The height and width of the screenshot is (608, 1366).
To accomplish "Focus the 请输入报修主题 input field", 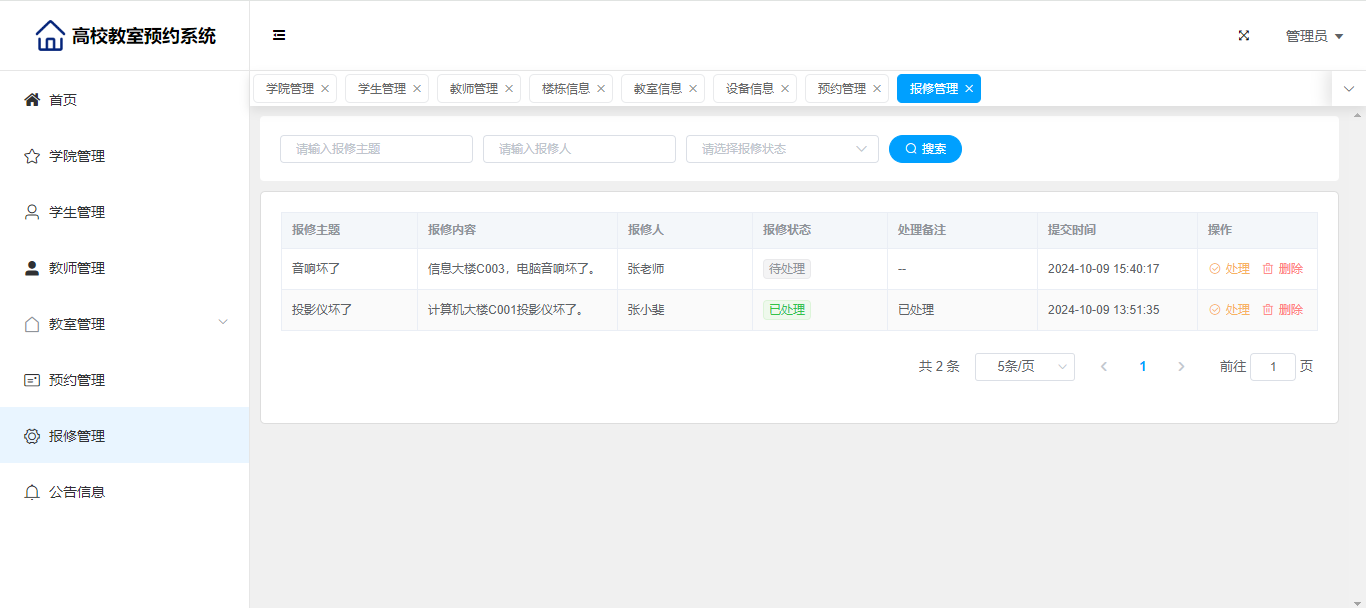I will coord(376,149).
